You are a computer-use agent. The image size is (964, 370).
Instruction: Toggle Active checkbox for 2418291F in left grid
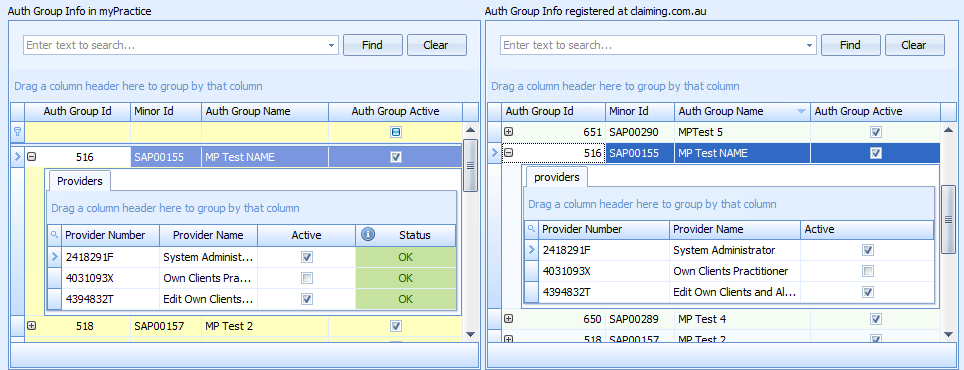coord(307,257)
